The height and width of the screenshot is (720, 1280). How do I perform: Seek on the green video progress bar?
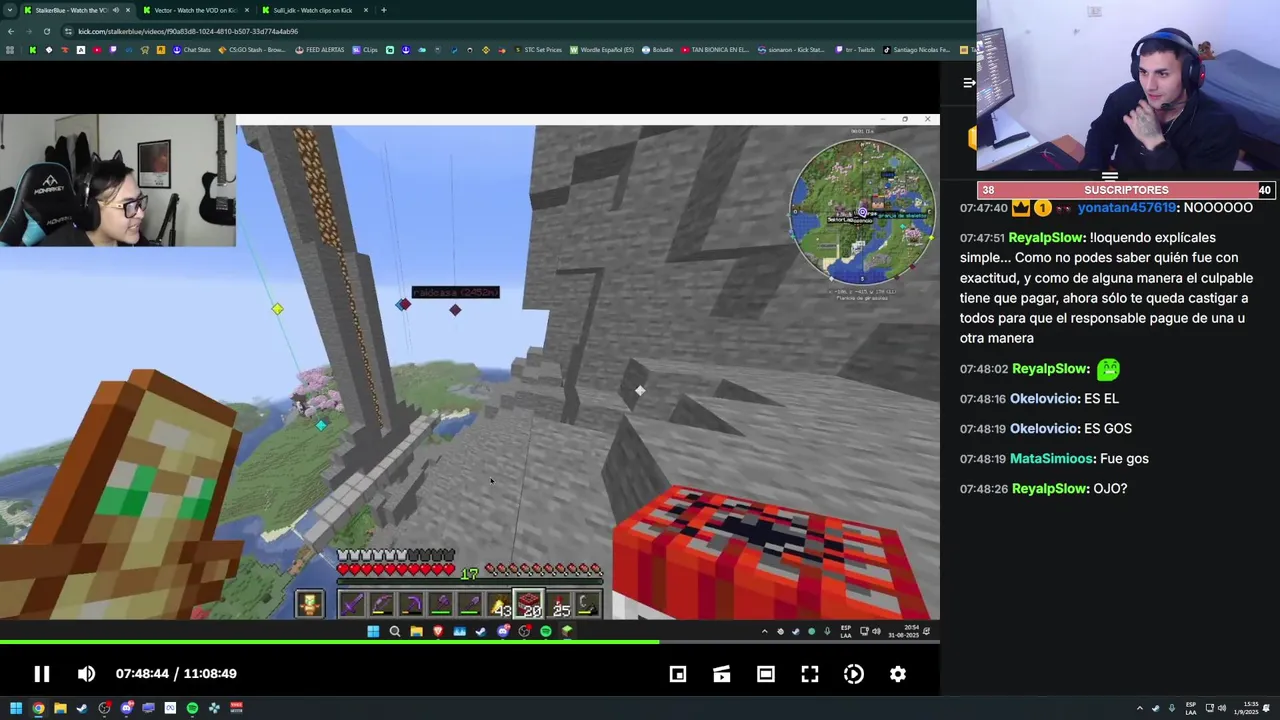470,642
